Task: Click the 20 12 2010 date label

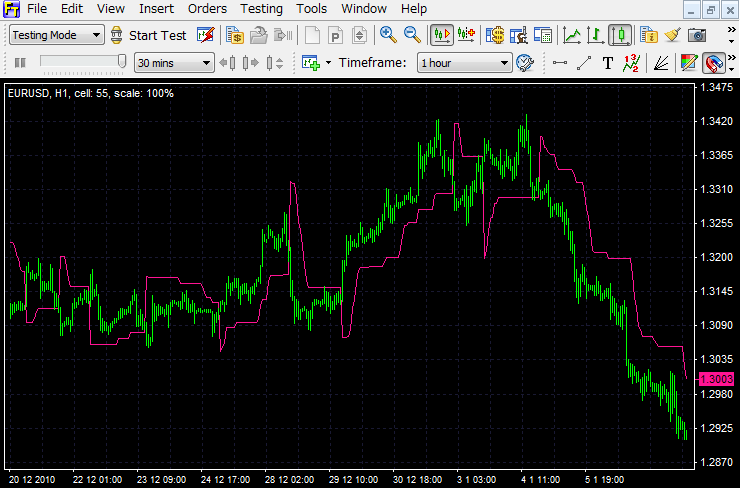Action: point(32,480)
